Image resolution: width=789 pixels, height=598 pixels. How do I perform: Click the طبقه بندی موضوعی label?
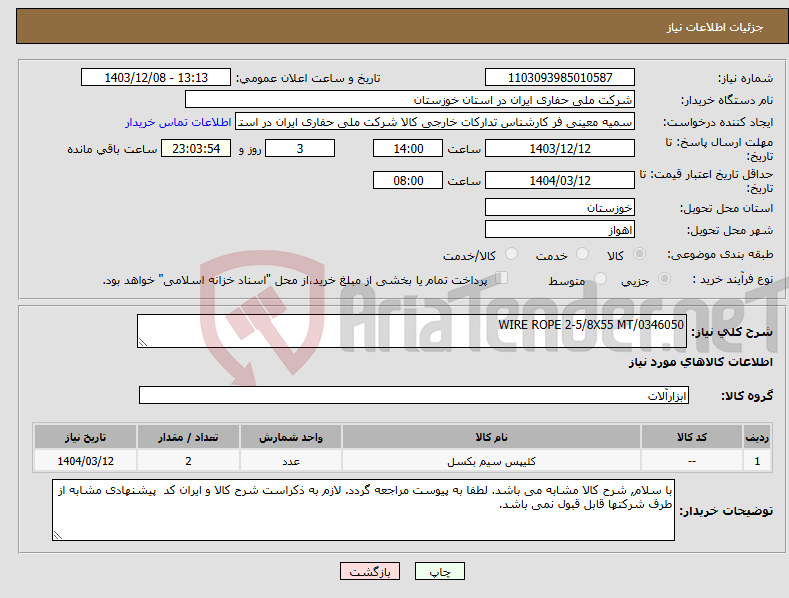pos(720,254)
